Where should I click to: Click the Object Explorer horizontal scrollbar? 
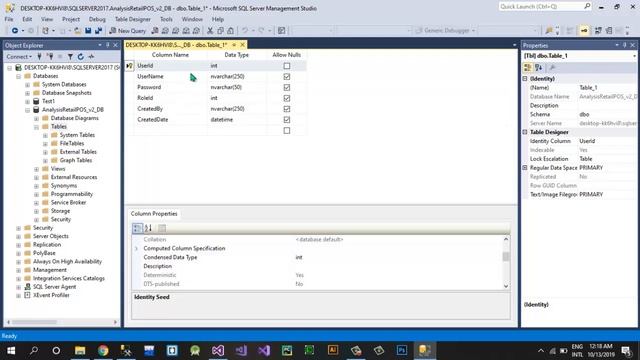pyautogui.click(x=34, y=322)
